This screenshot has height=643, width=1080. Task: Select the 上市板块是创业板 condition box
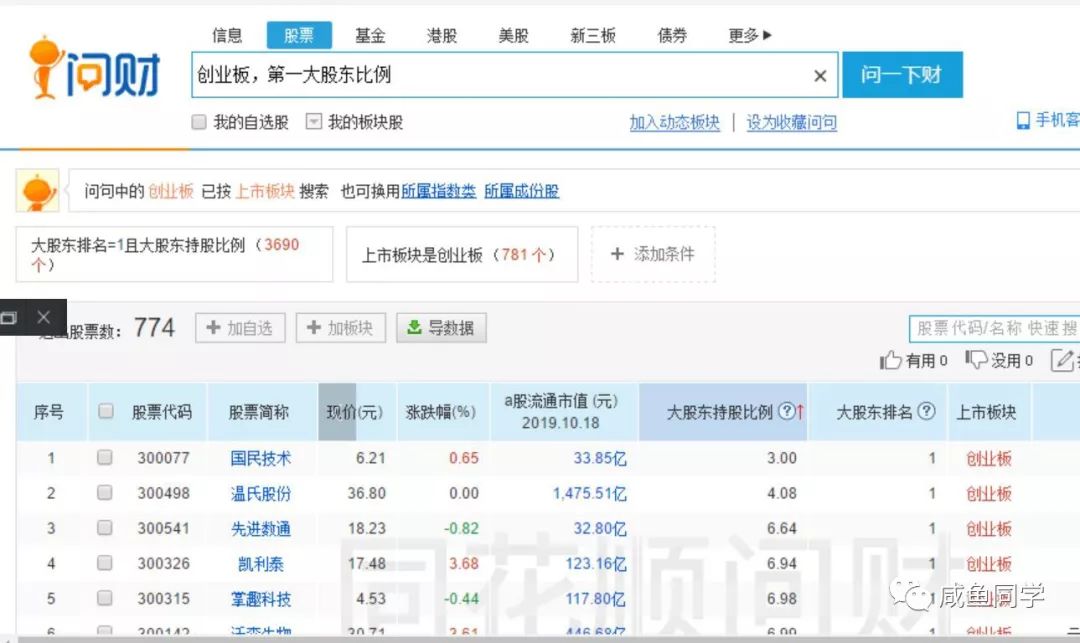click(x=461, y=254)
